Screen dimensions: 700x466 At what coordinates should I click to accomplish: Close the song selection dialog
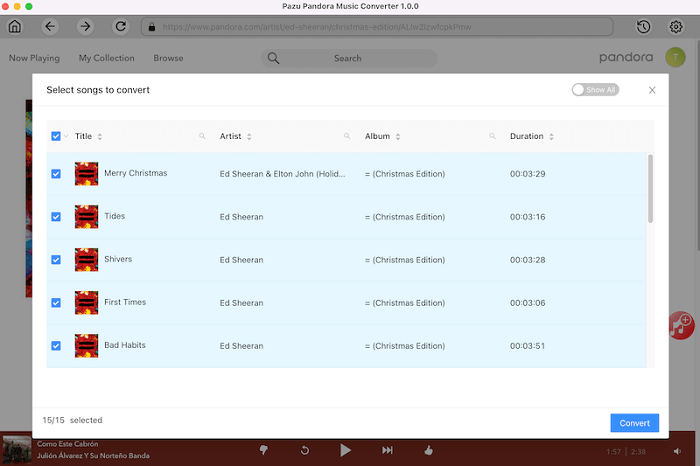[652, 90]
